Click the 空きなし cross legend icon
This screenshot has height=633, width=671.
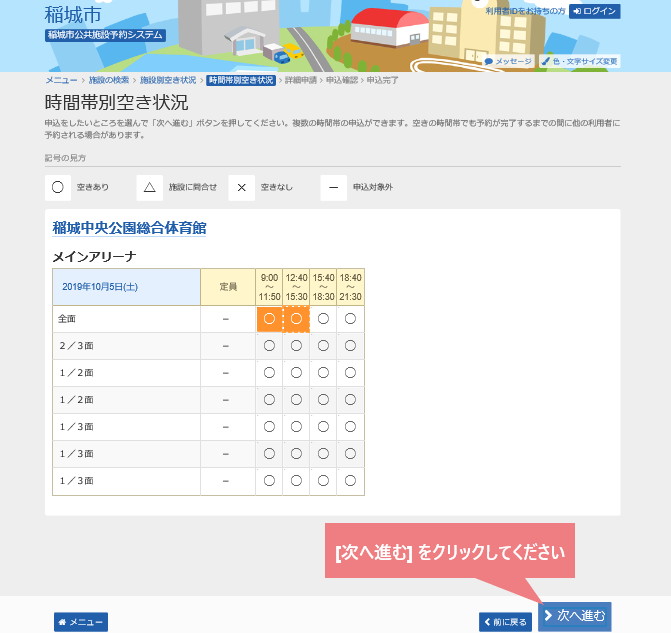coord(241,187)
